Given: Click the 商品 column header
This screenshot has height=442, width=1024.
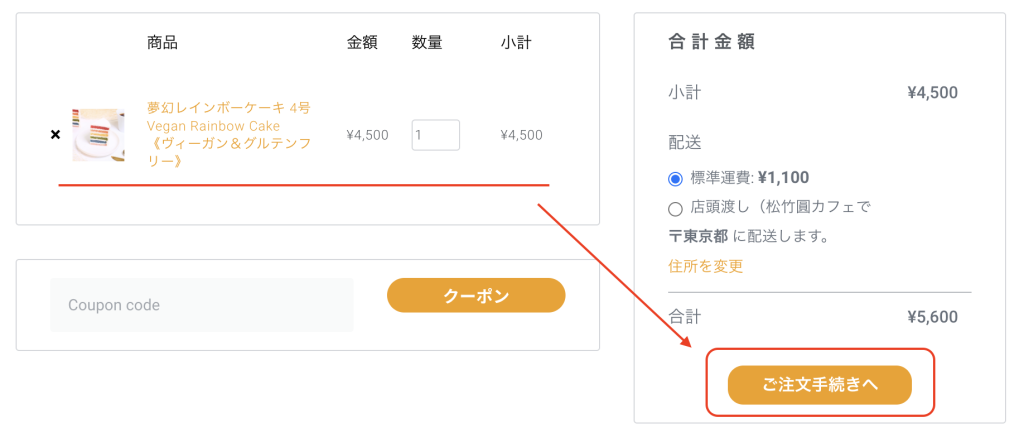Looking at the screenshot, I should (x=162, y=43).
